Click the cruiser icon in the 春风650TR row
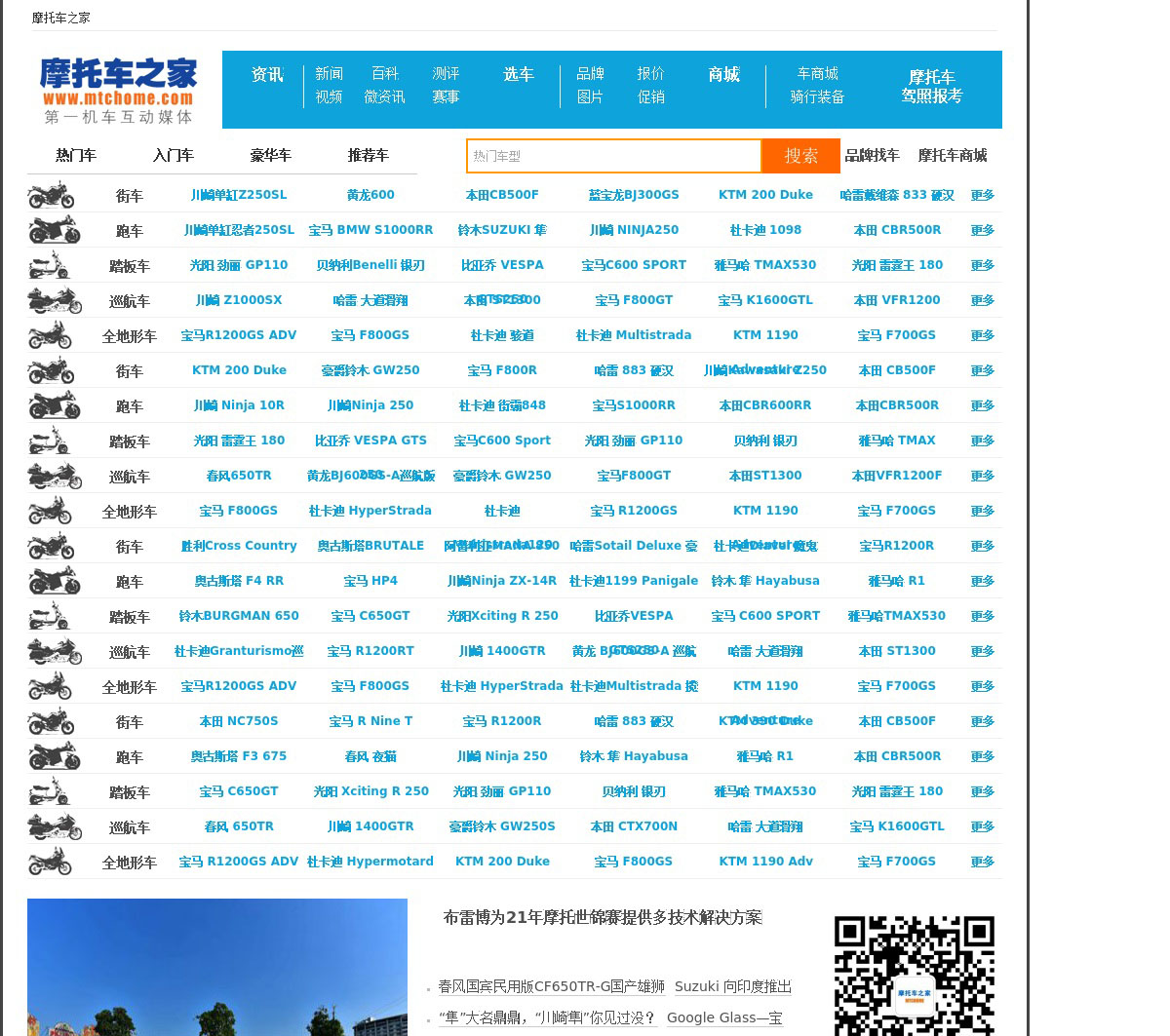Image resolution: width=1170 pixels, height=1036 pixels. [x=55, y=476]
